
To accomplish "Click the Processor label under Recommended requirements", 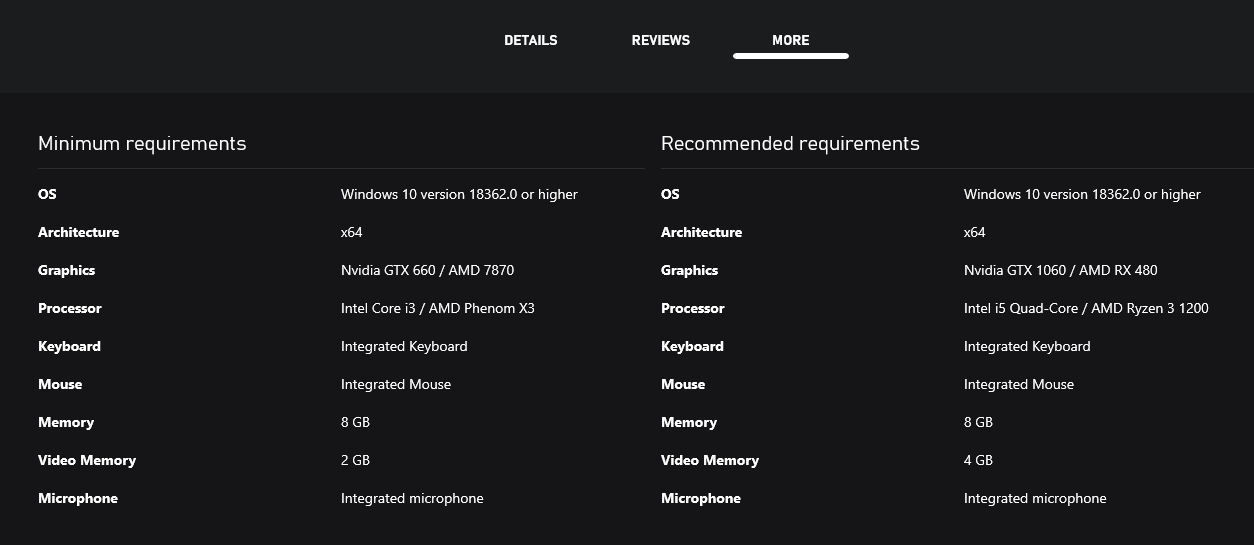I will tap(692, 308).
